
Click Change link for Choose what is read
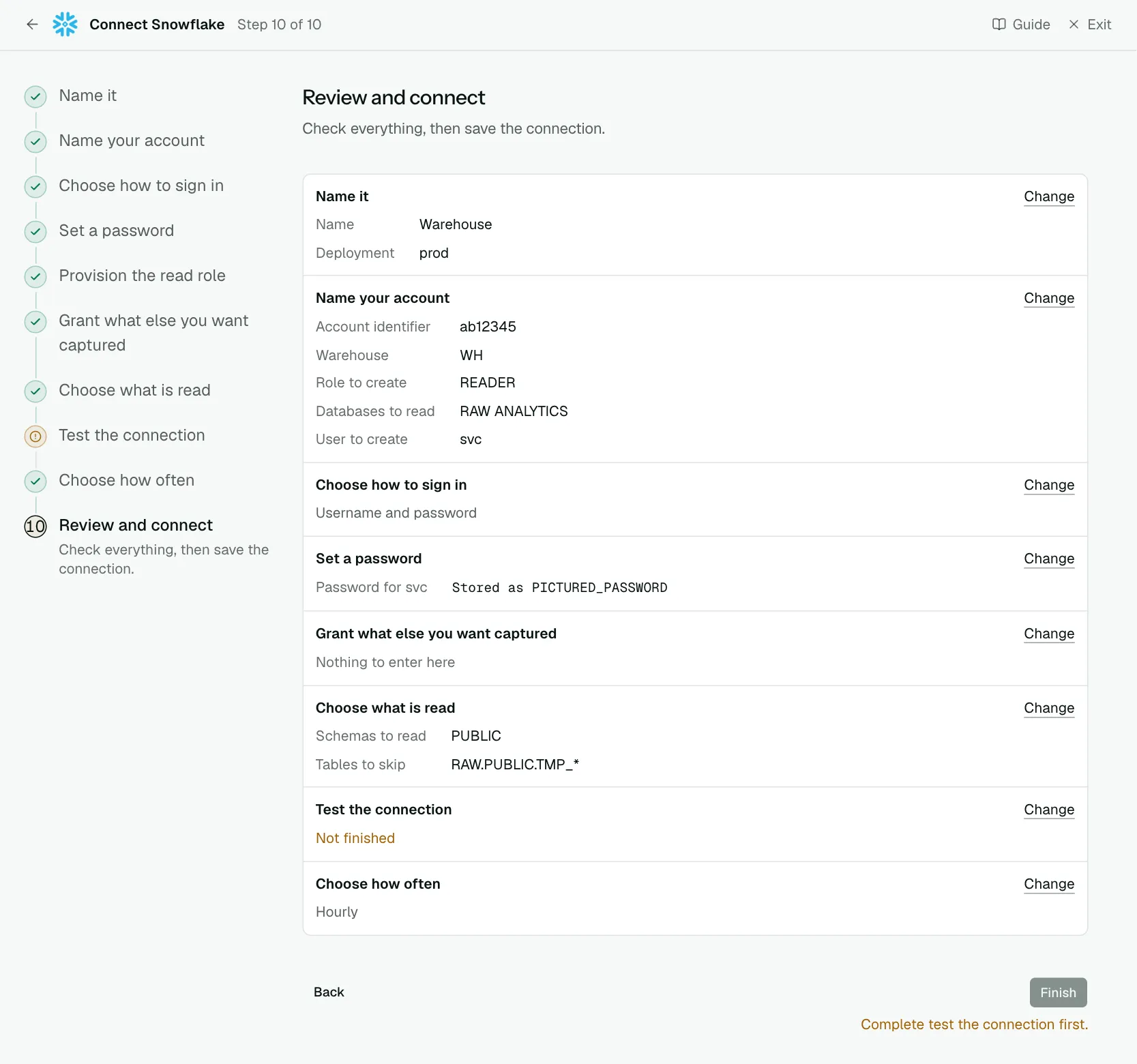[x=1049, y=708]
